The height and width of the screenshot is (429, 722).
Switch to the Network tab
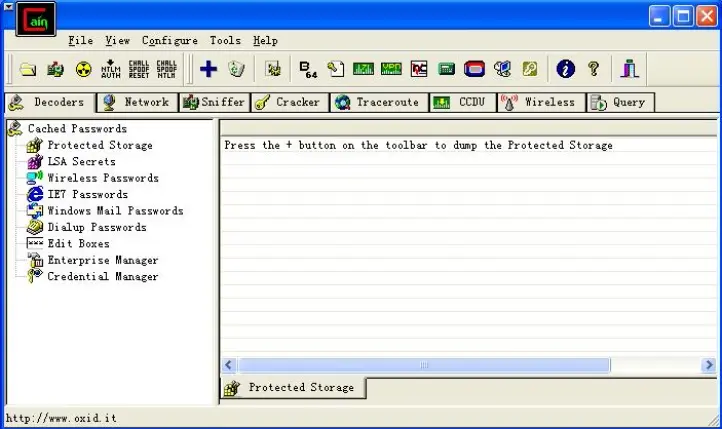pyautogui.click(x=137, y=102)
